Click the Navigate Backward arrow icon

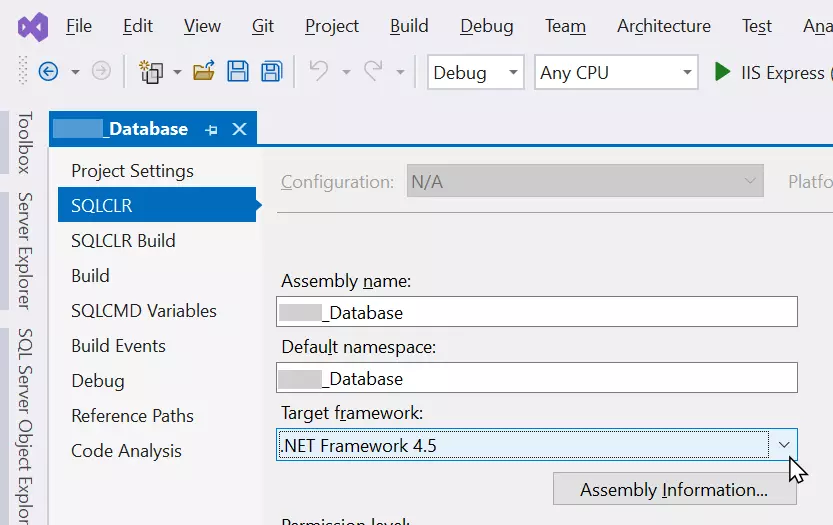(48, 71)
